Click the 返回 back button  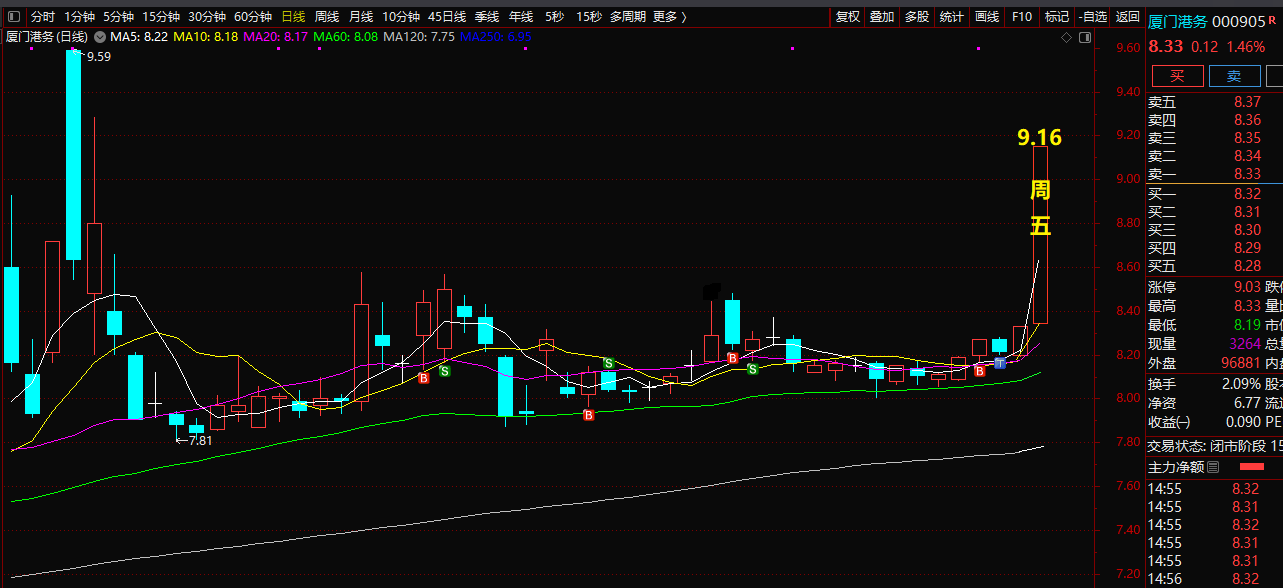(1127, 17)
